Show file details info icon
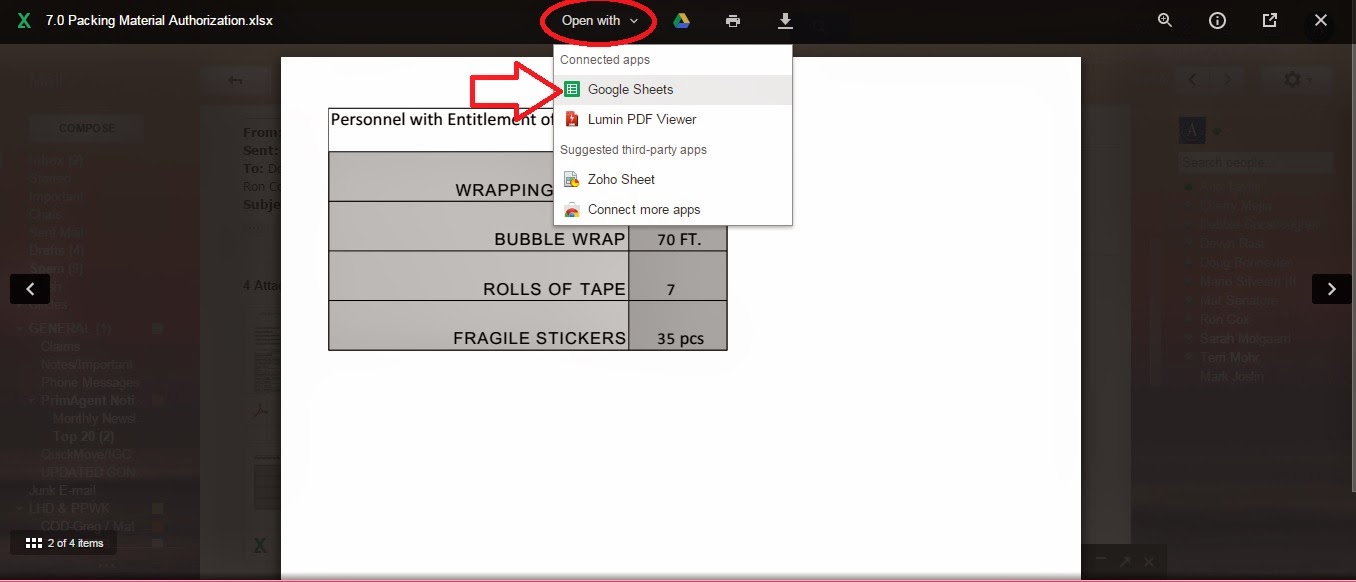 1217,20
